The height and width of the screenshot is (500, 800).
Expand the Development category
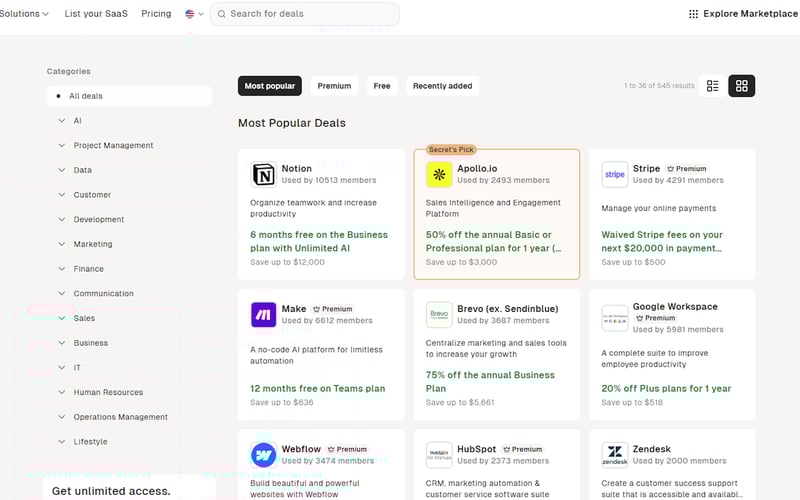[62, 219]
